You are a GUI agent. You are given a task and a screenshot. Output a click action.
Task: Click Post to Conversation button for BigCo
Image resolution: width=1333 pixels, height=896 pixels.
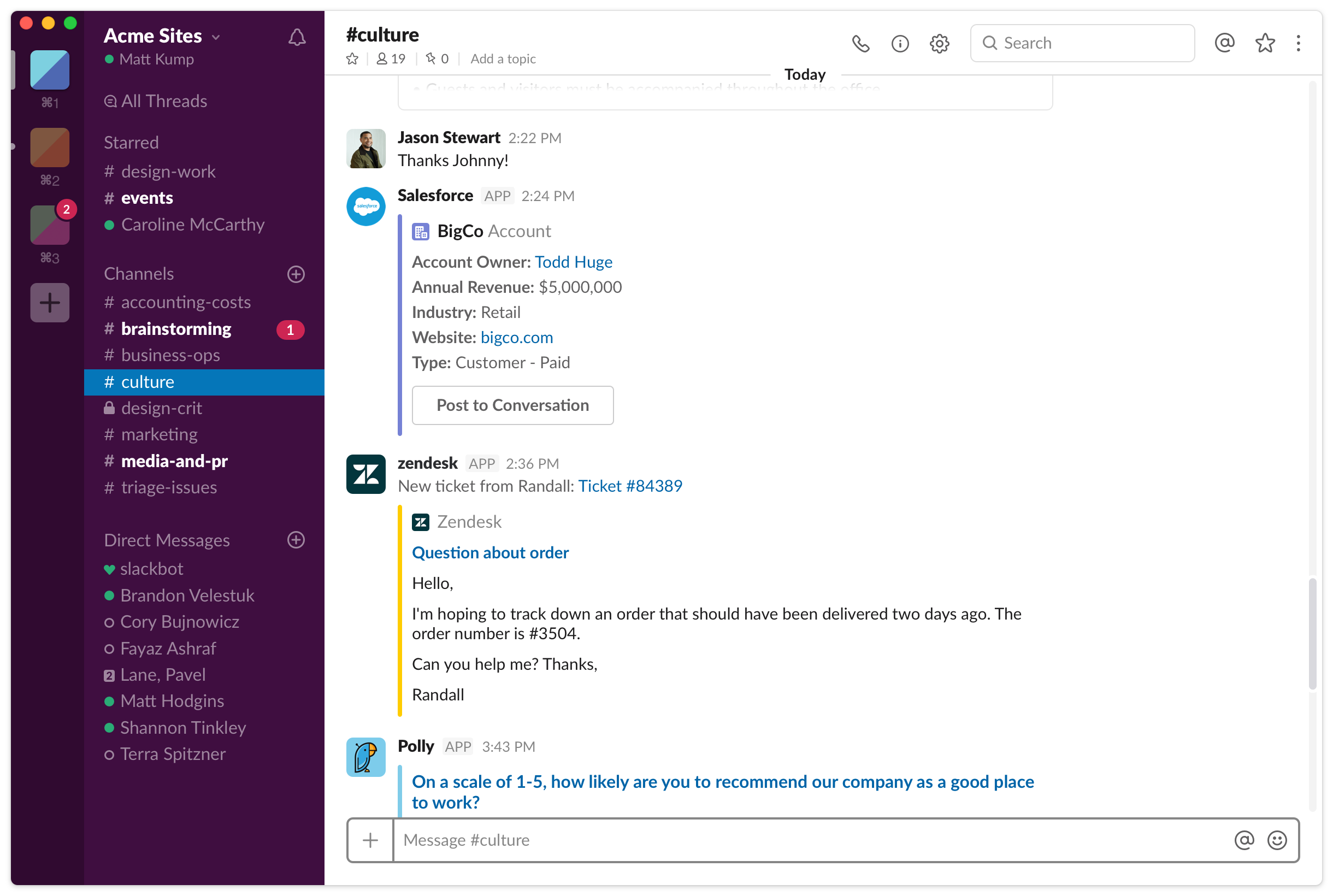(512, 405)
